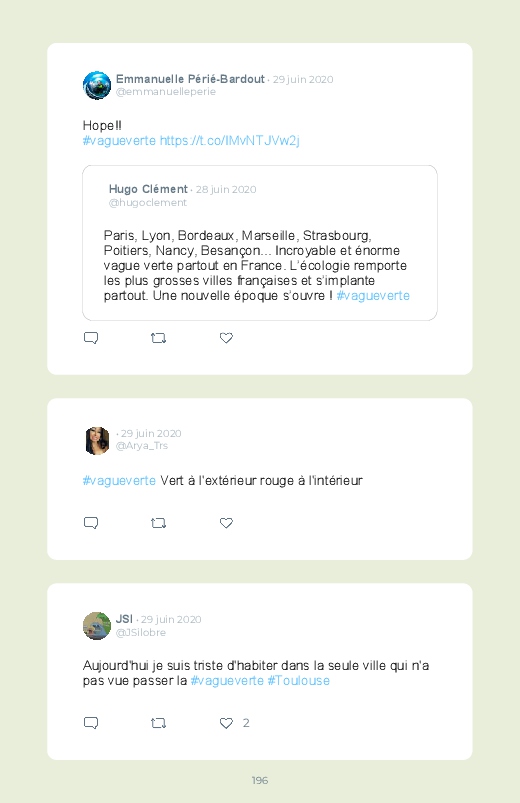The image size is (520, 803).
Task: Retweet the @Arya_Trs tweet
Action: 158,523
